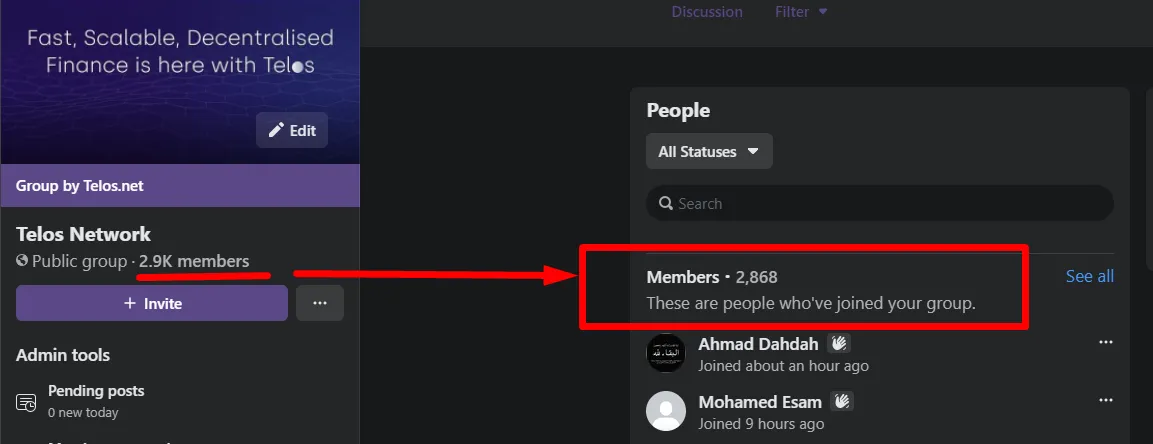This screenshot has width=1153, height=444.
Task: Click the wave badge next to Mohamed Esam
Action: pos(842,401)
